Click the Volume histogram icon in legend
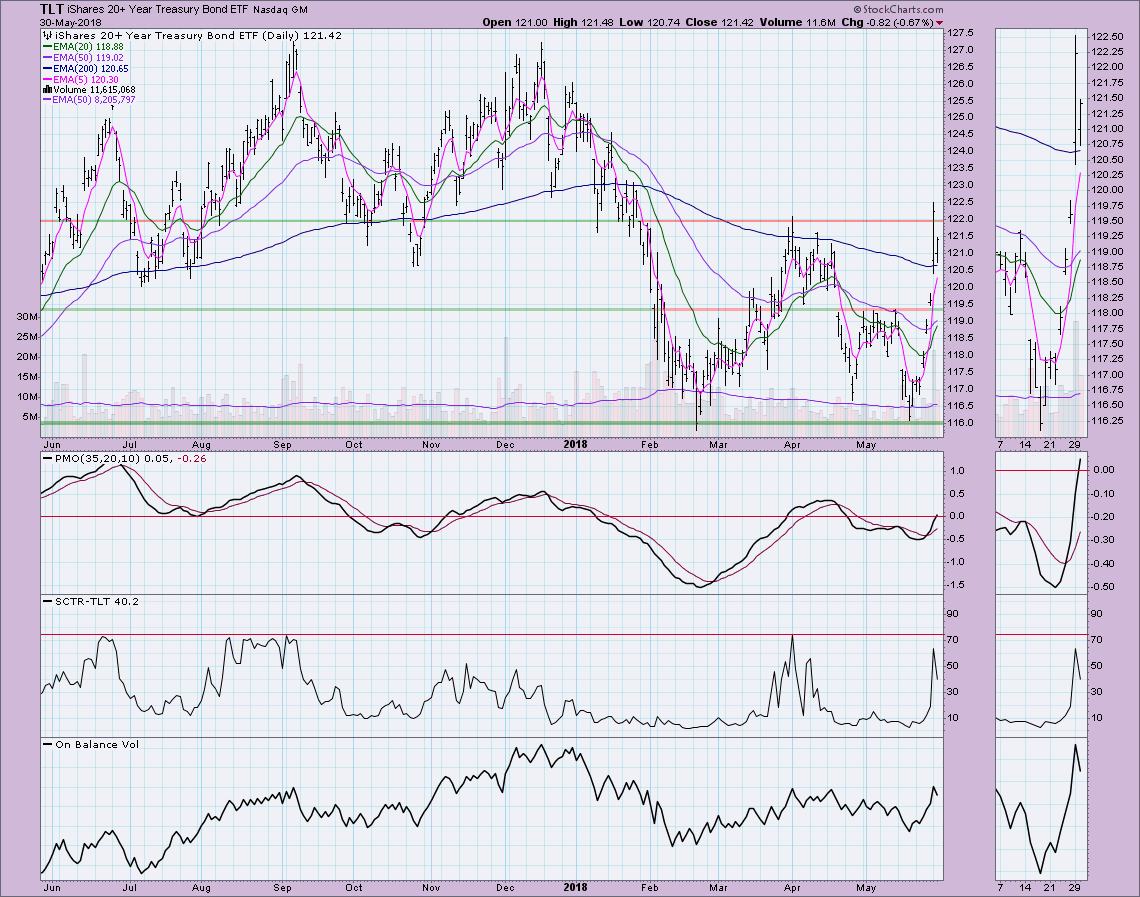Image resolution: width=1140 pixels, height=897 pixels. (x=45, y=90)
